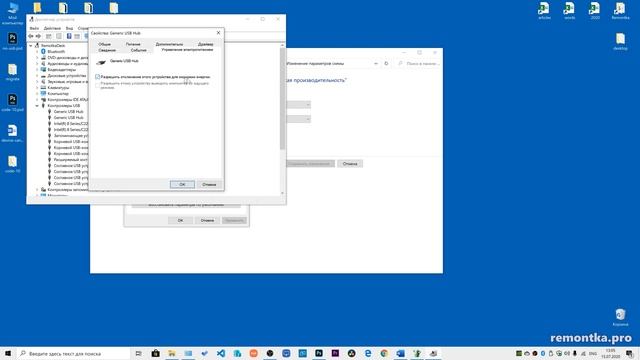Select the Видеоадаптеры tree item
This screenshot has width=640, height=360.
62,69
